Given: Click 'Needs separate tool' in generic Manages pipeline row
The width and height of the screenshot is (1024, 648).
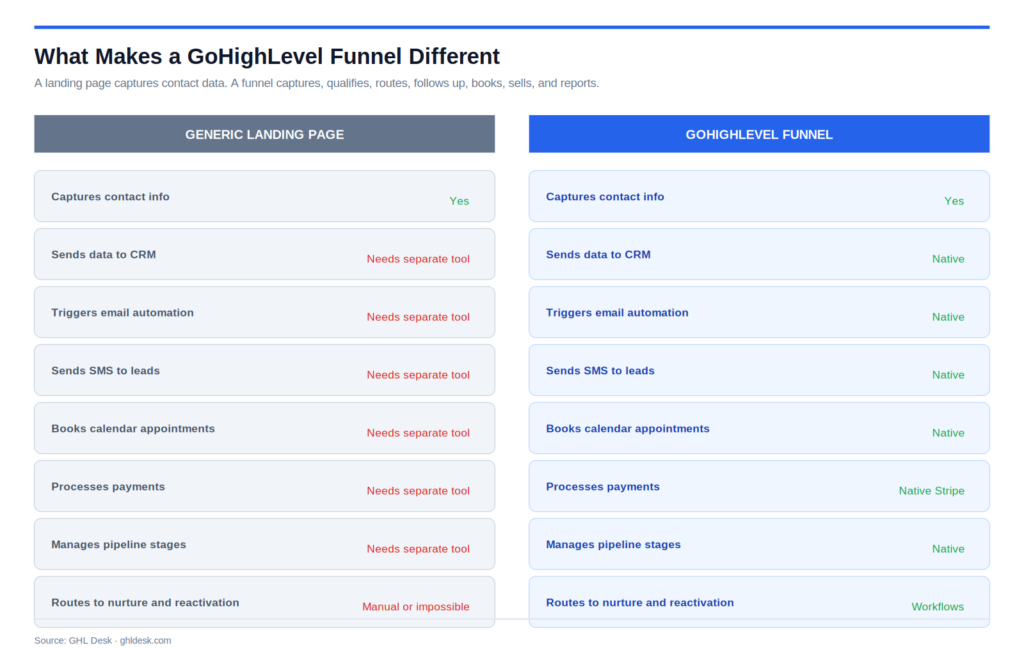Looking at the screenshot, I should (x=418, y=549).
